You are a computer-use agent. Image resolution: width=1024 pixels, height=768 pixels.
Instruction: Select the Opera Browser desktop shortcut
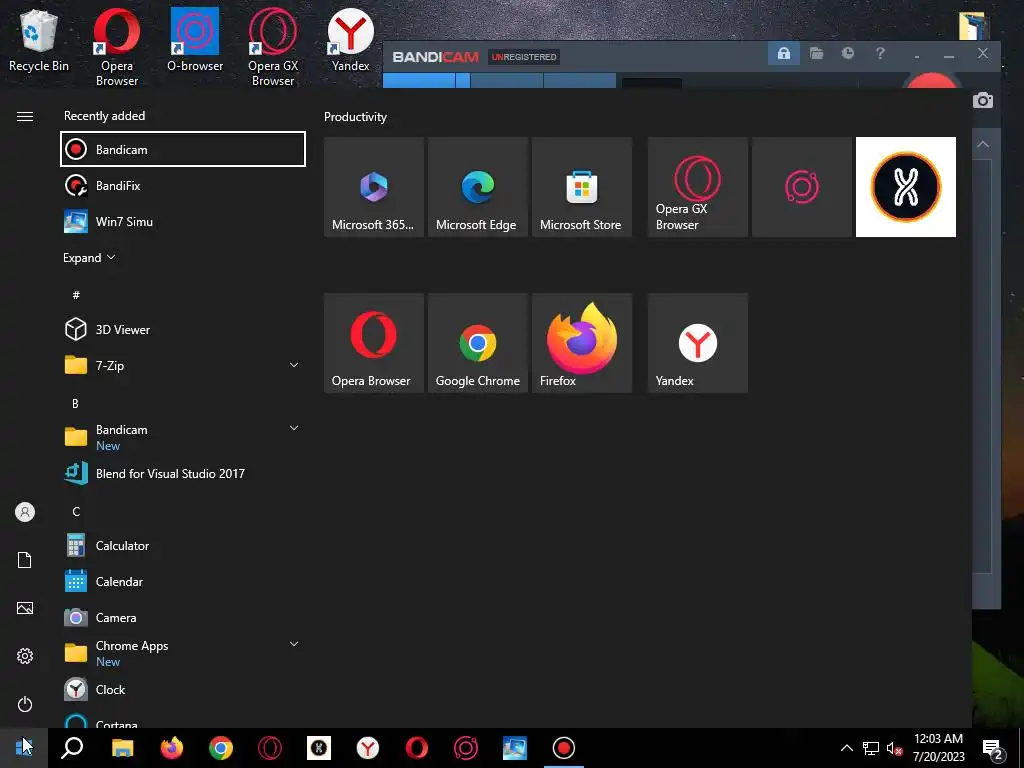(117, 48)
